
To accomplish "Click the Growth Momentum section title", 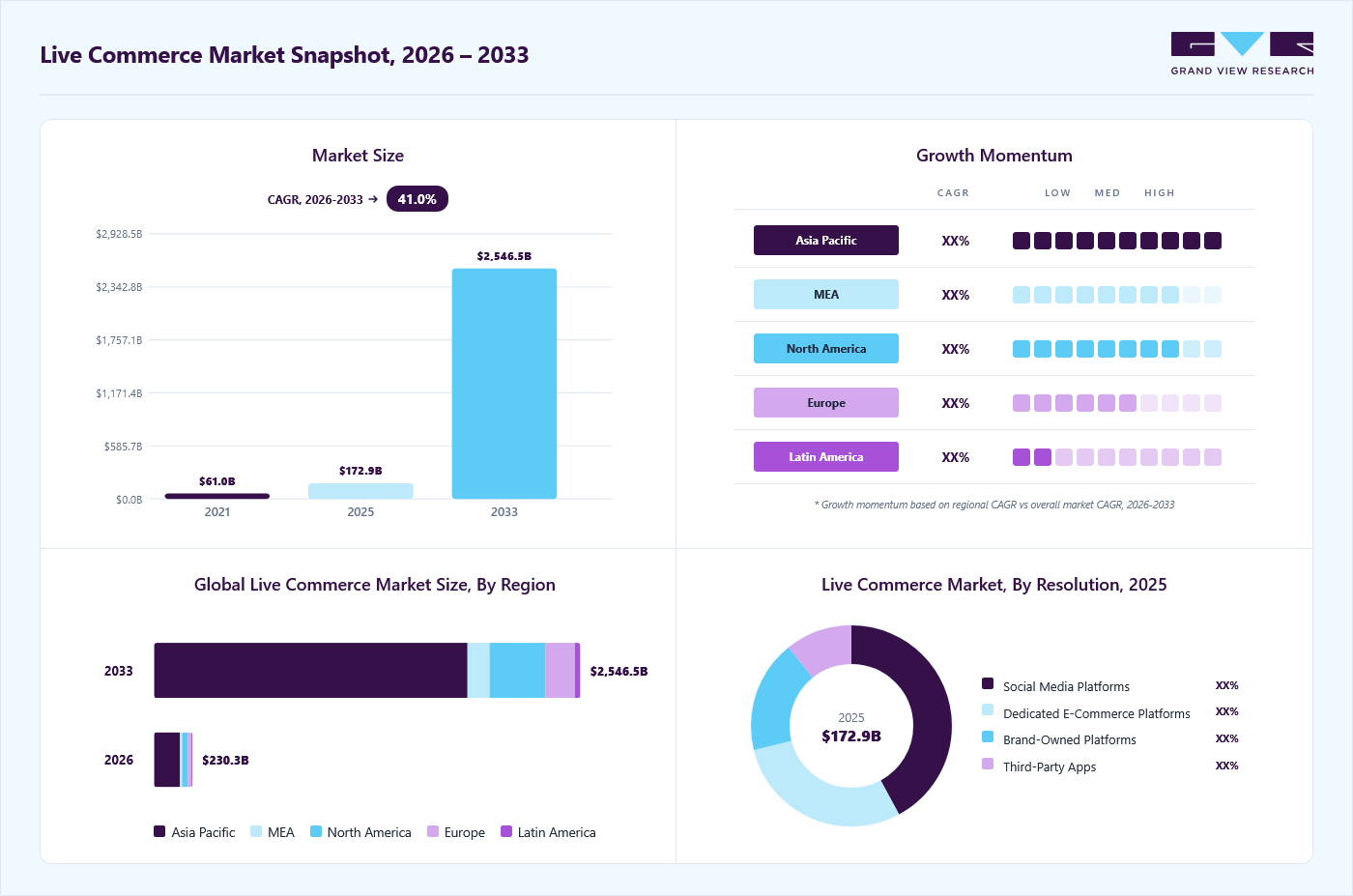I will pos(994,156).
